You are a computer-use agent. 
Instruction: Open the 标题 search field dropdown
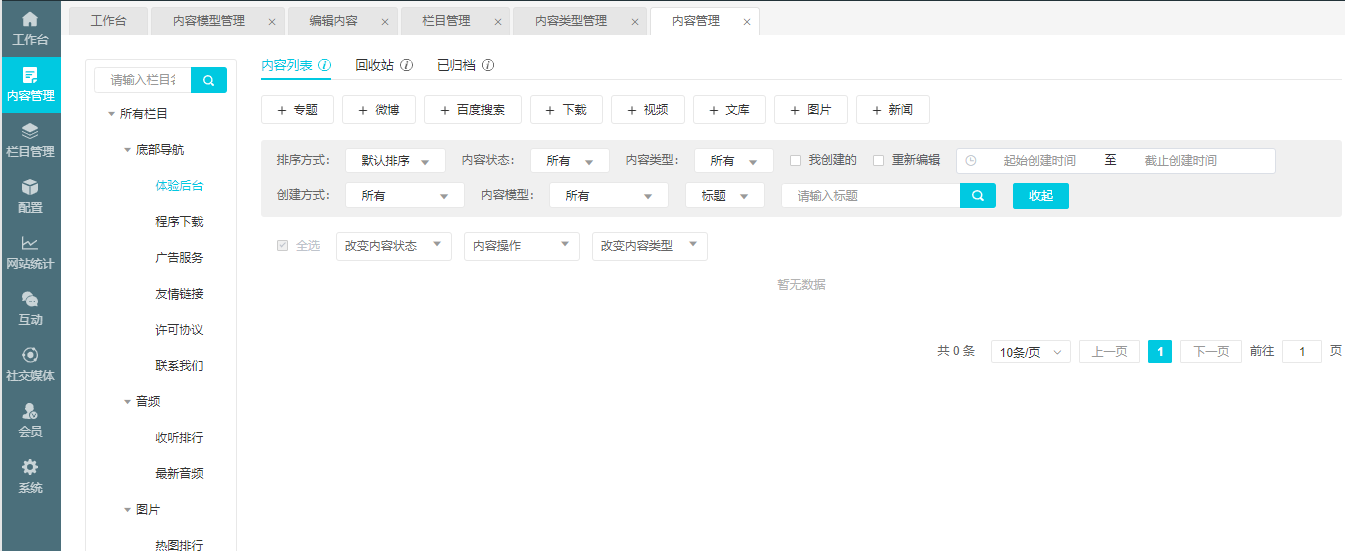(725, 196)
